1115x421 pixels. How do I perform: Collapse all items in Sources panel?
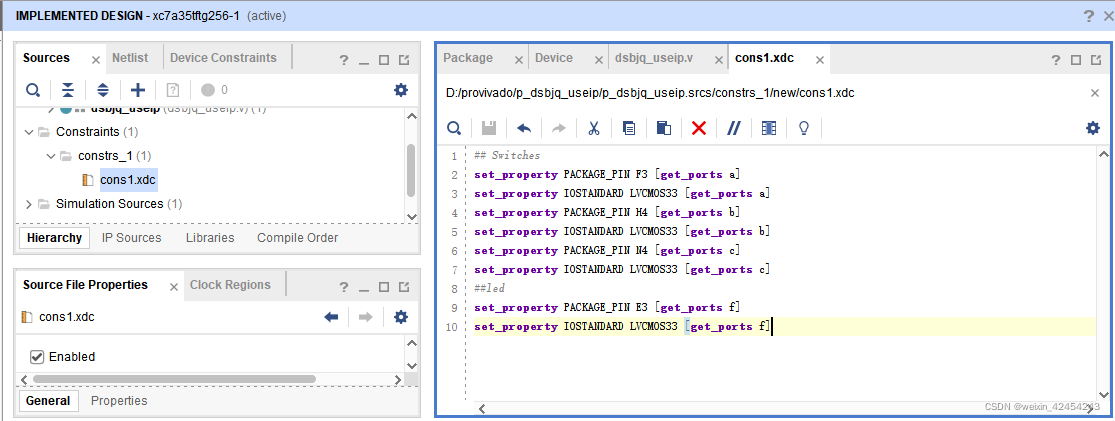tap(68, 90)
